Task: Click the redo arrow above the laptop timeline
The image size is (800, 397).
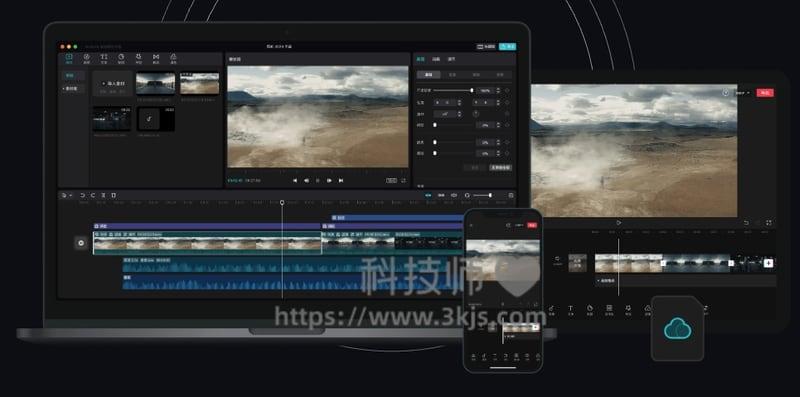Action: 93,195
